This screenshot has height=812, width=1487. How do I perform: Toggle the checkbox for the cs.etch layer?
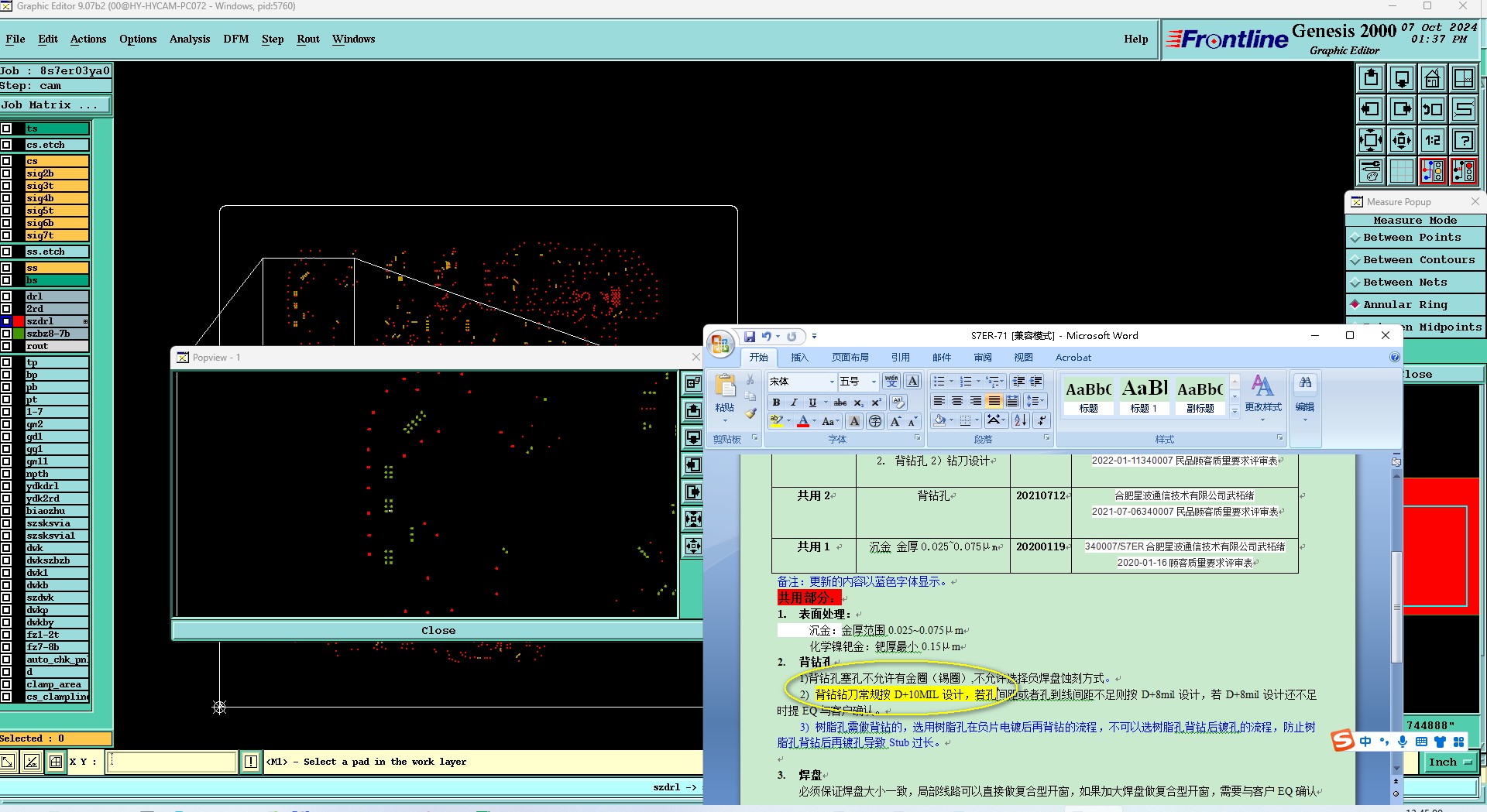pos(6,145)
